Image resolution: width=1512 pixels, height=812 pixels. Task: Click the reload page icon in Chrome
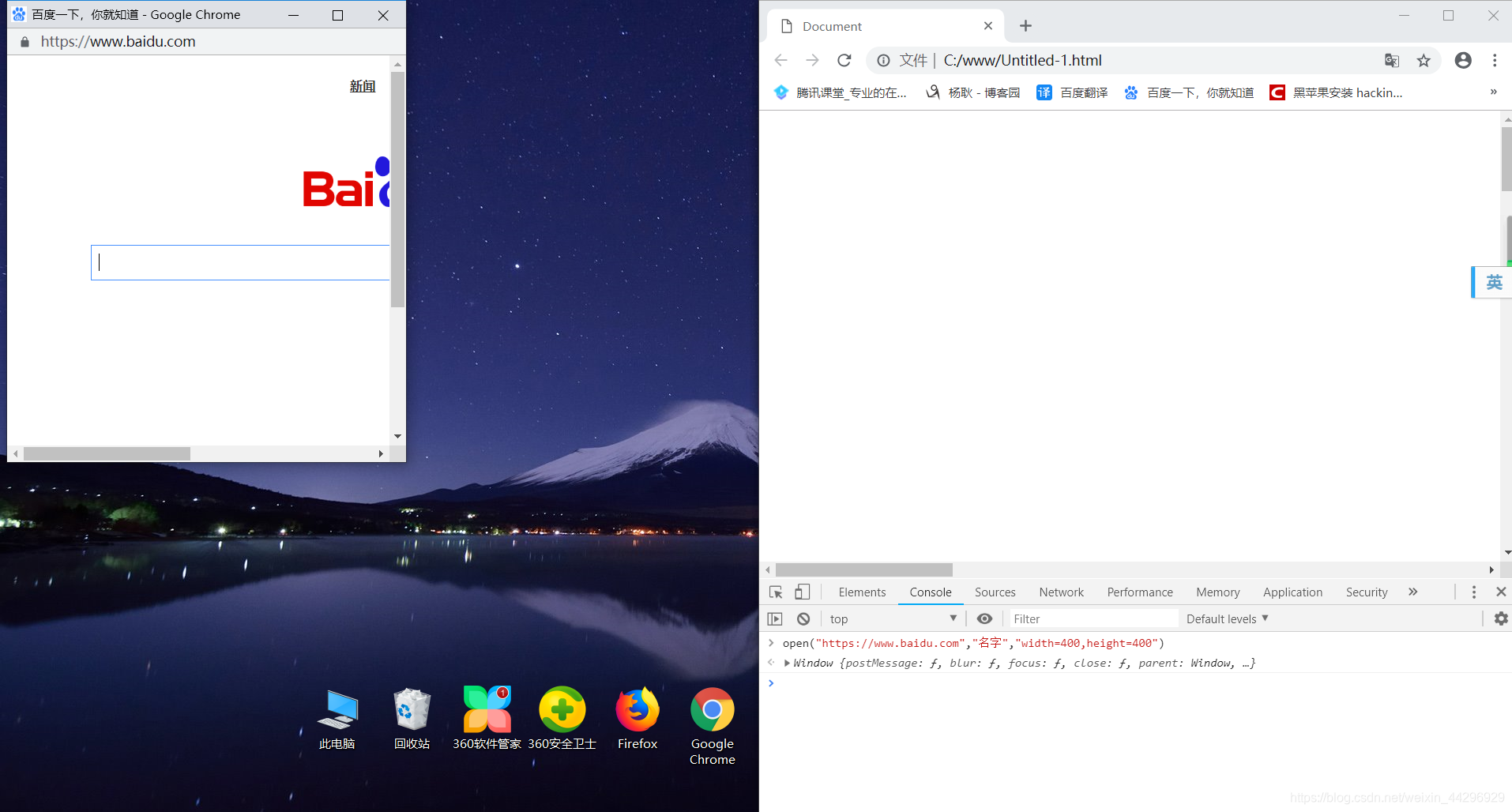click(x=844, y=60)
